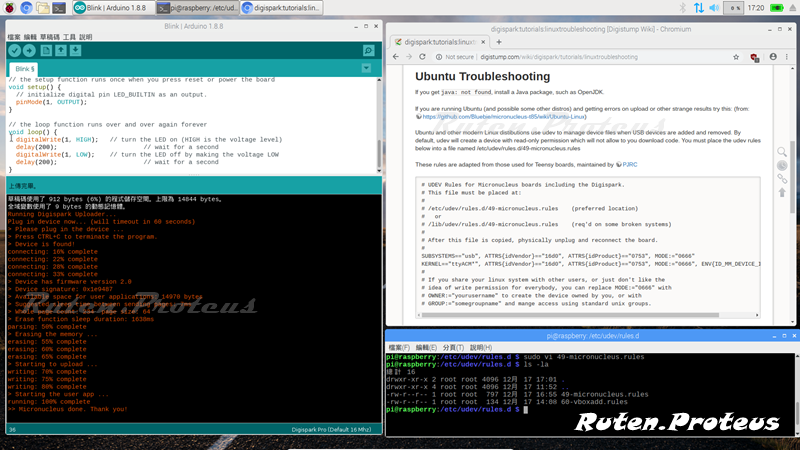The image size is (800, 450).
Task: Open the 工具 menu in Arduino
Action: [x=69, y=37]
